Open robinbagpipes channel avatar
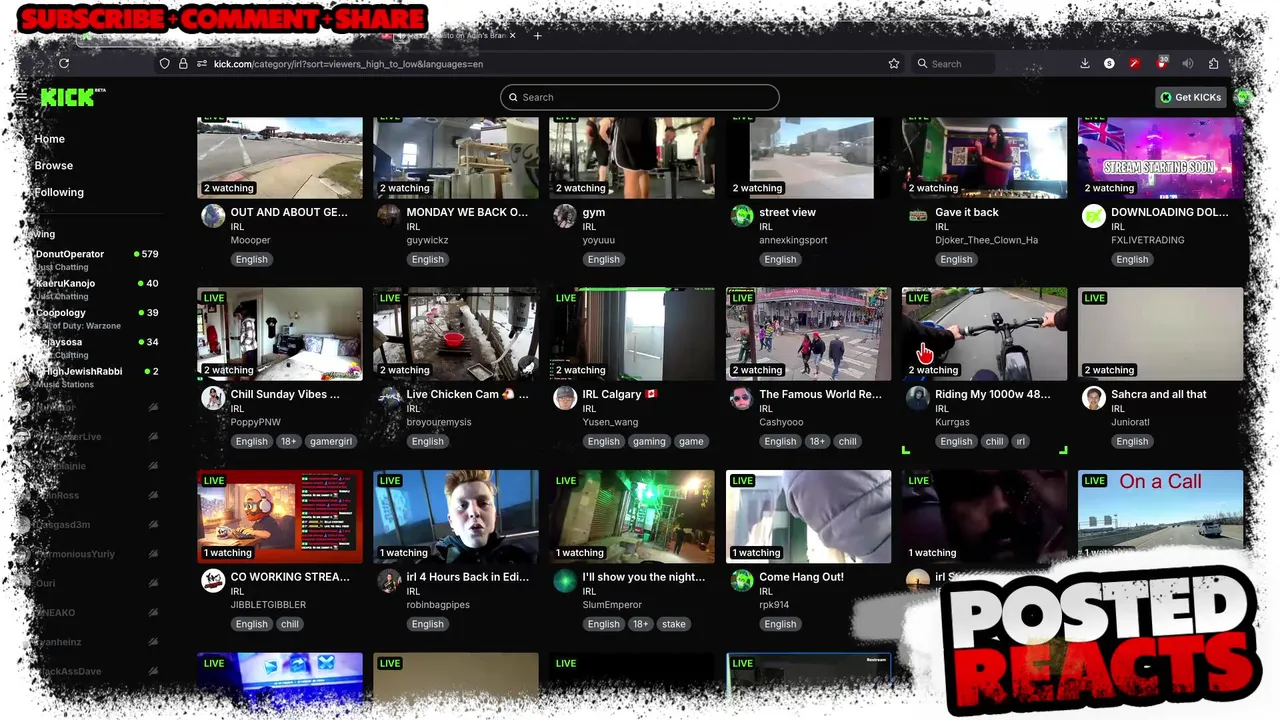Image resolution: width=1280 pixels, height=720 pixels. [389, 581]
